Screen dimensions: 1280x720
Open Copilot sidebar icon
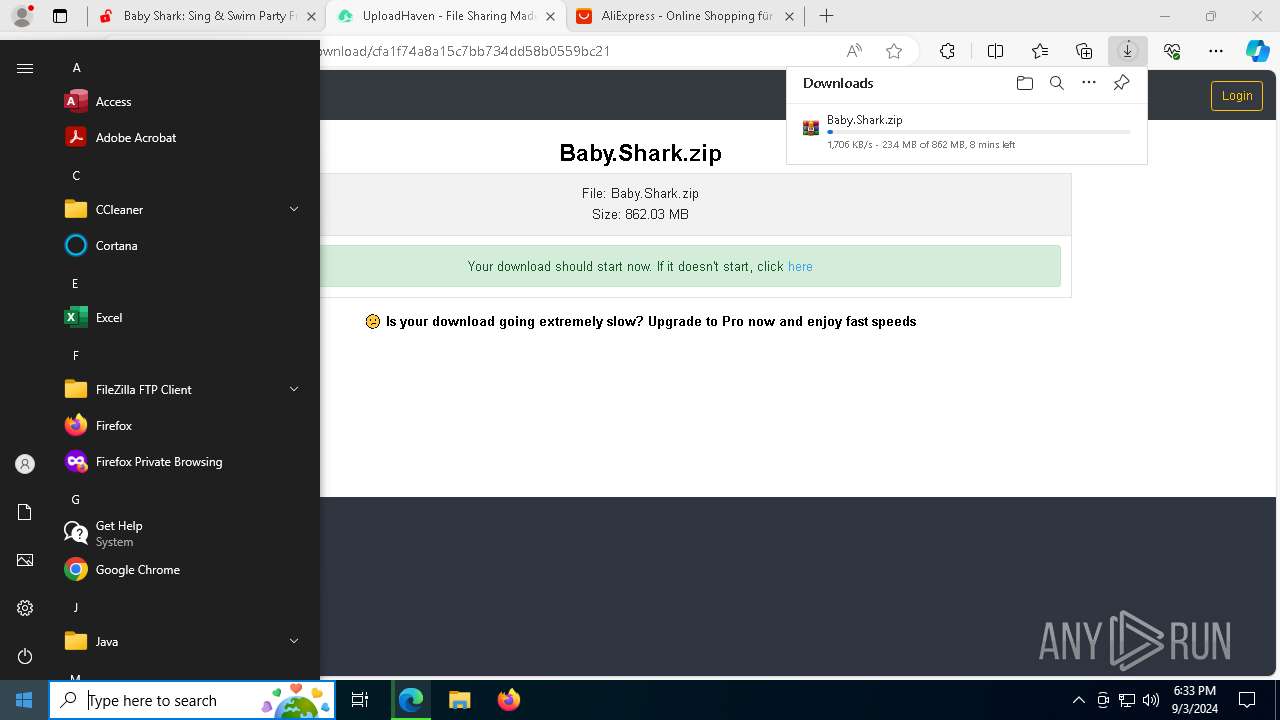(1257, 51)
